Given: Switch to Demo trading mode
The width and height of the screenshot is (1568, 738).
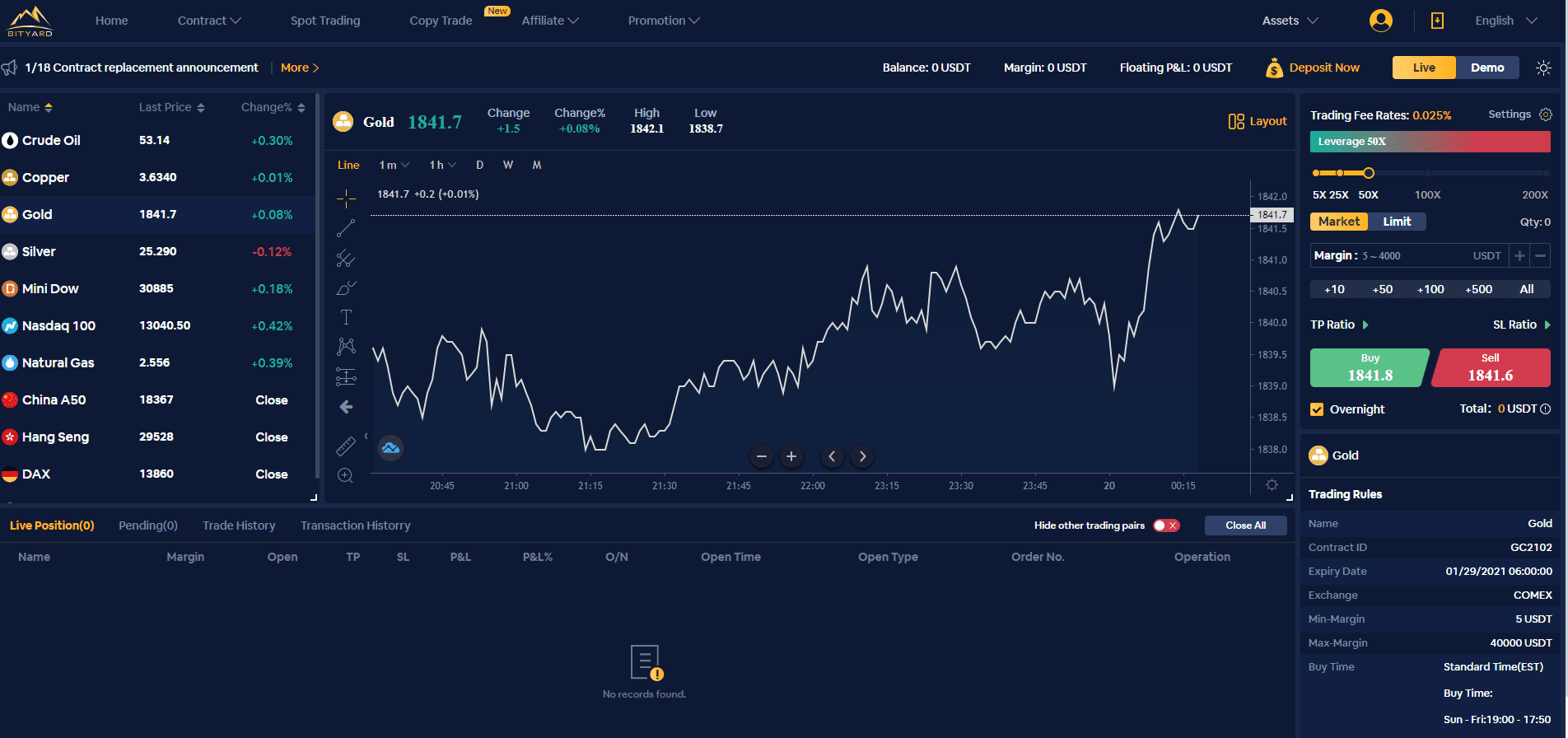Looking at the screenshot, I should click(x=1486, y=68).
